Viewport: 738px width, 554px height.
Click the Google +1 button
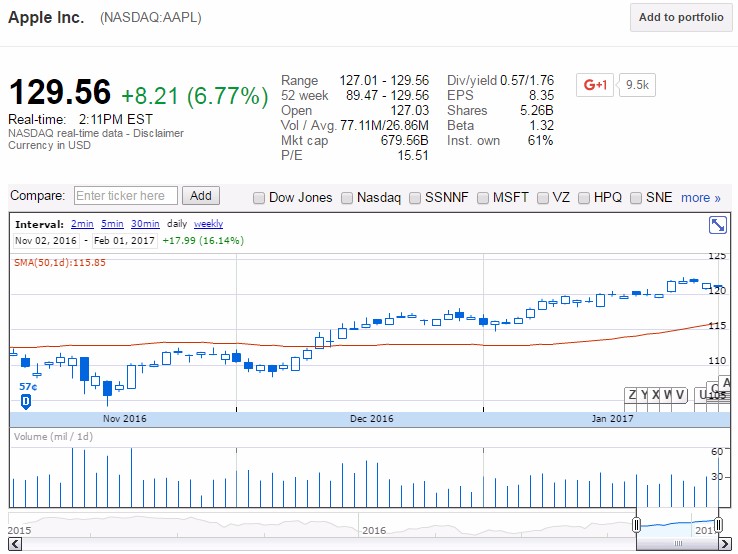595,85
